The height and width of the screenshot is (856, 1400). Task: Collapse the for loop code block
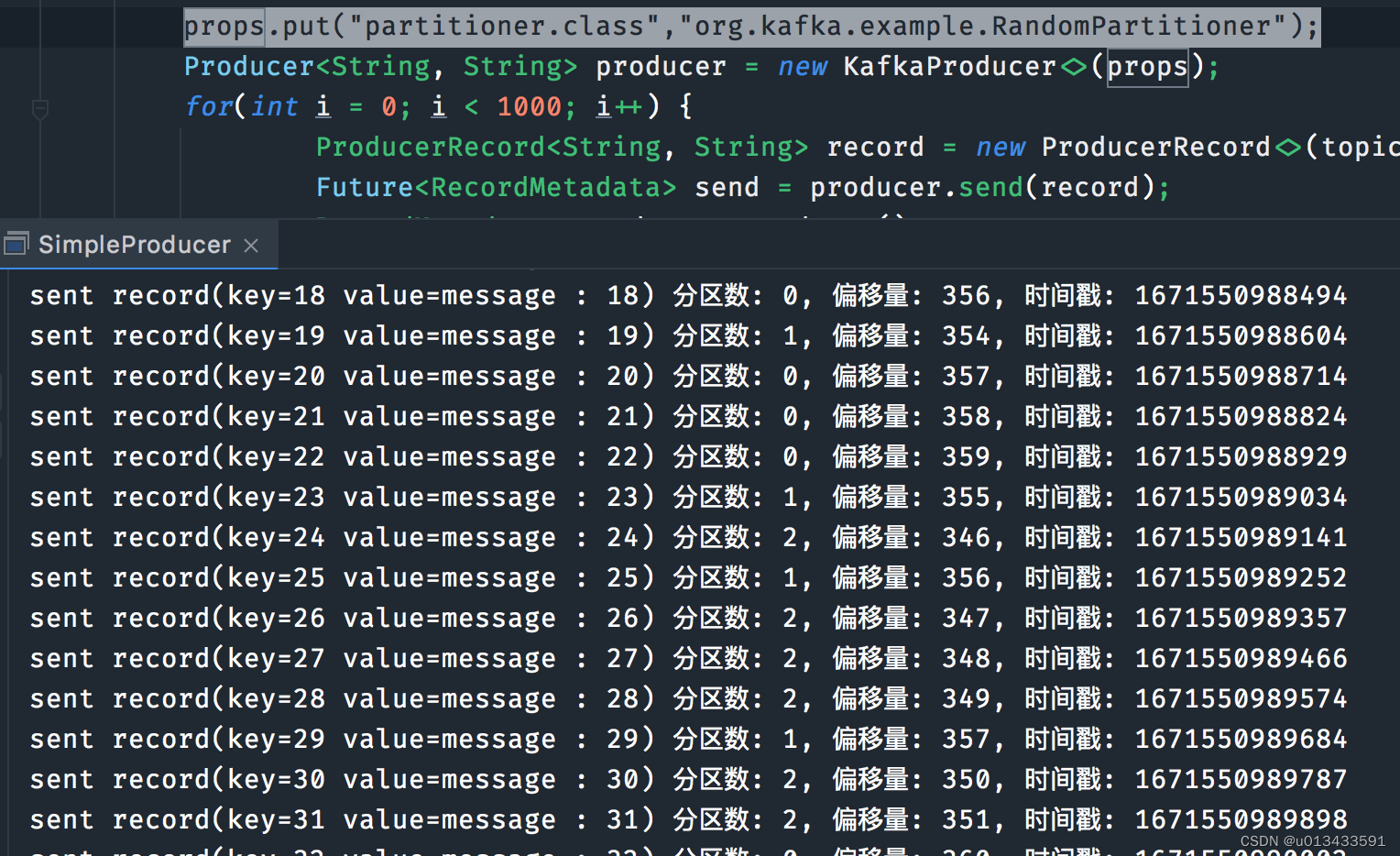(x=39, y=109)
